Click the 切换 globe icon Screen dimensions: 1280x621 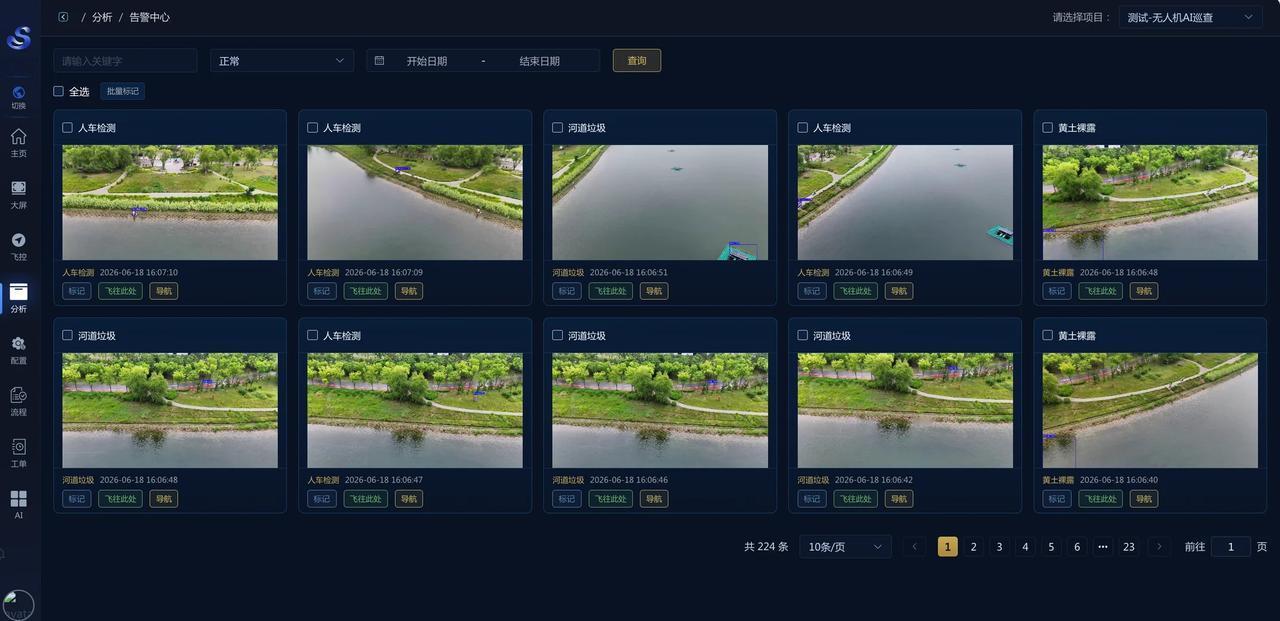click(18, 92)
